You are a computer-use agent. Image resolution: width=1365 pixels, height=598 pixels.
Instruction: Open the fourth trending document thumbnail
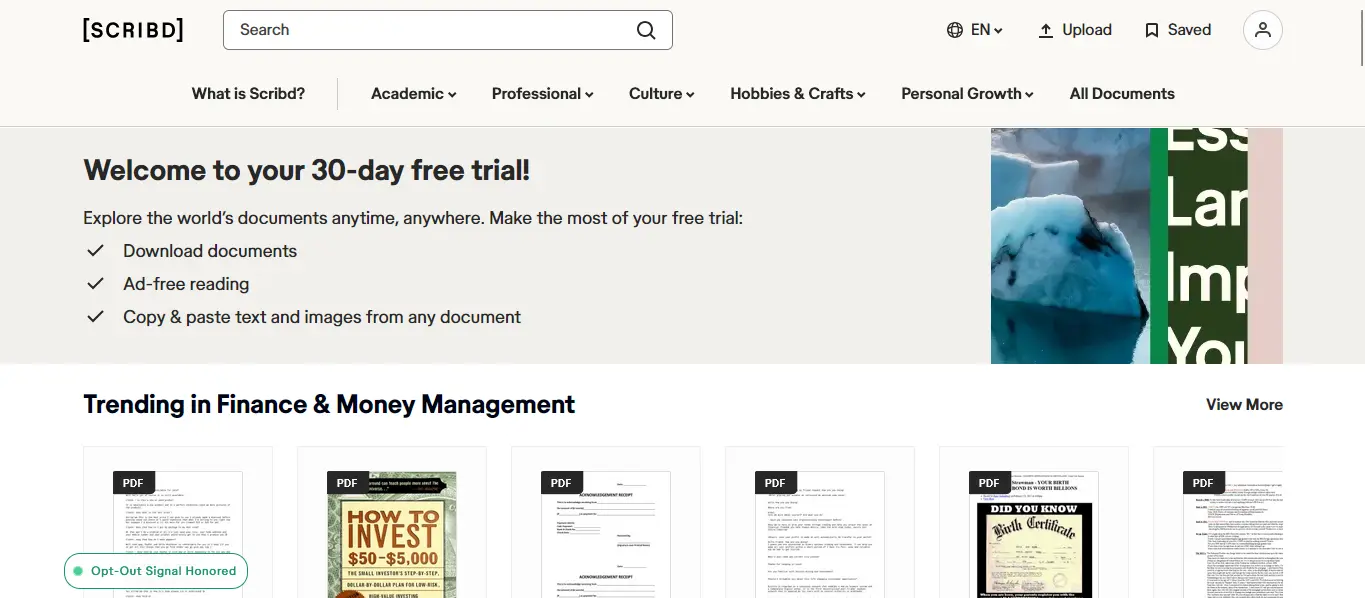pos(820,535)
